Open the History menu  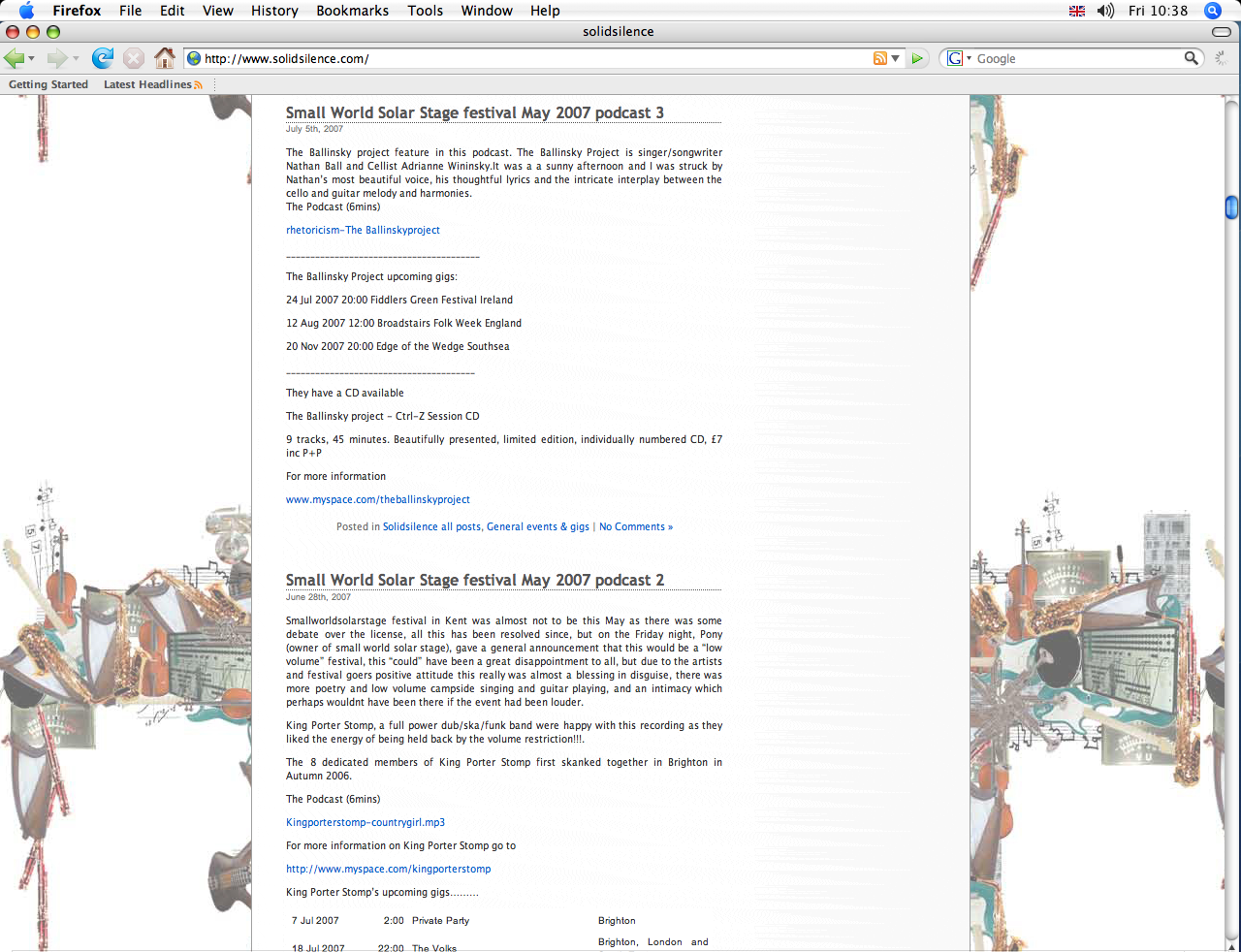274,11
